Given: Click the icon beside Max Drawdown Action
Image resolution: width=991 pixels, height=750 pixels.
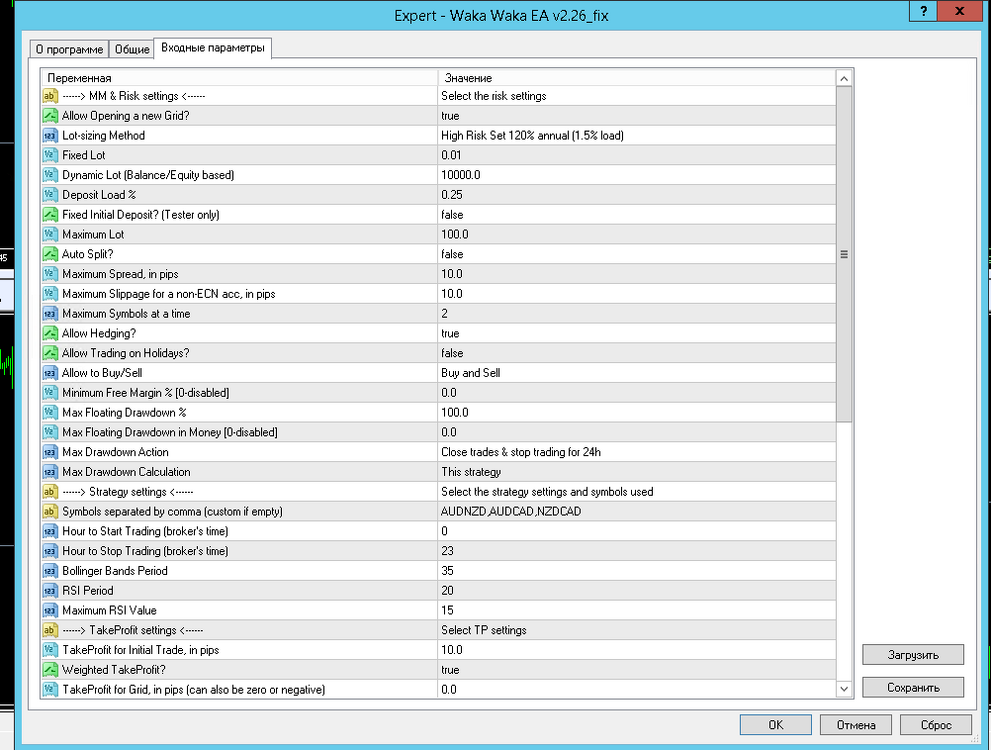Looking at the screenshot, I should pyautogui.click(x=50, y=452).
